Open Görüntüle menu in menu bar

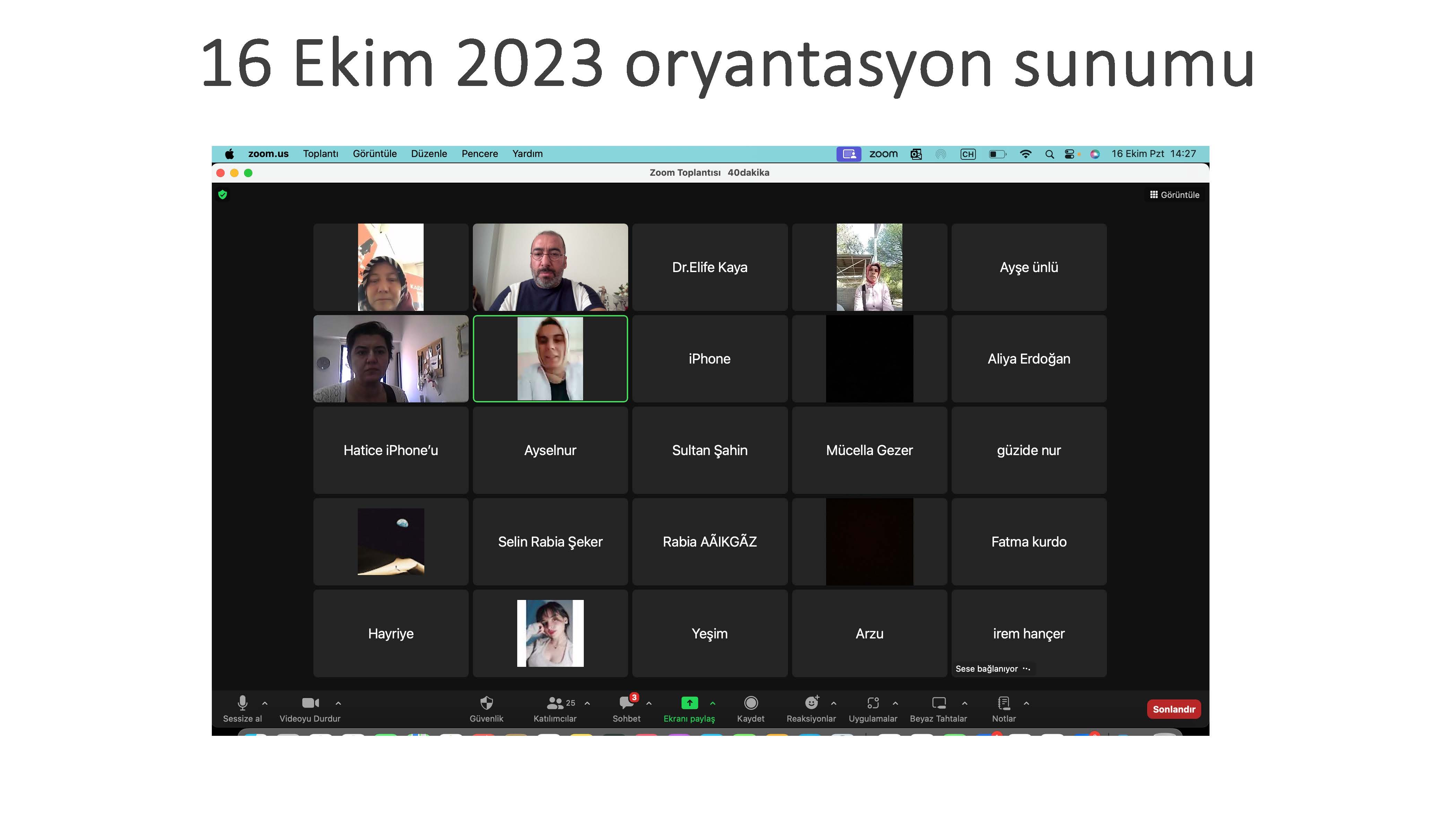pyautogui.click(x=375, y=154)
